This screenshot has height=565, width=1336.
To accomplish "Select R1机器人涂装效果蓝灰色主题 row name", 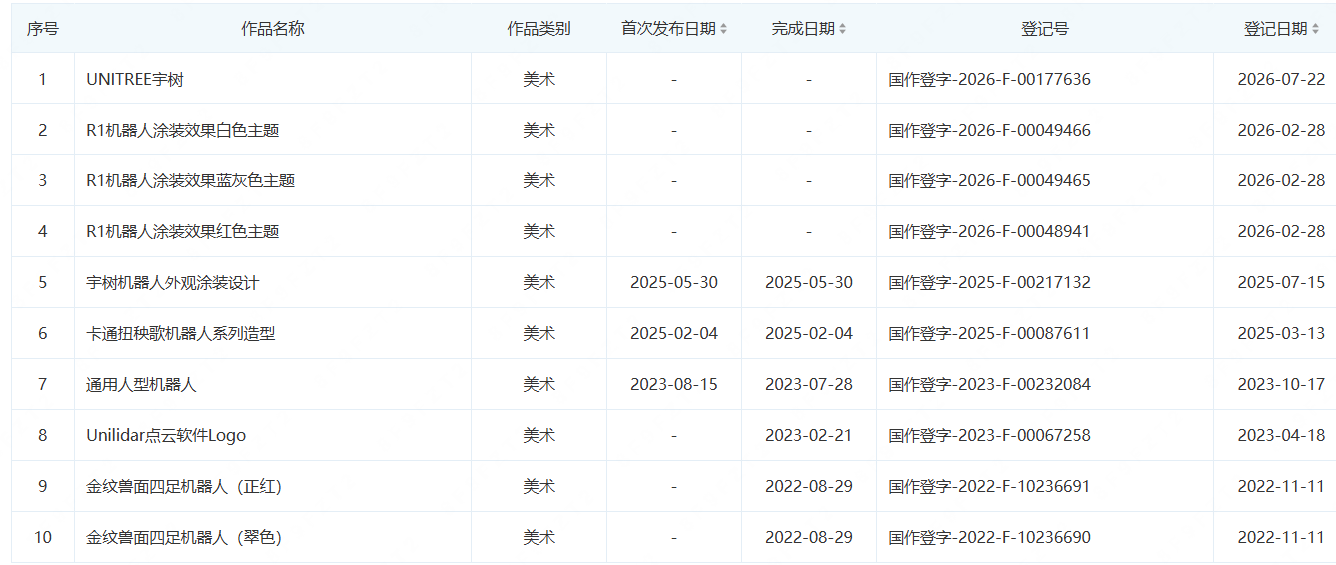I will tap(191, 180).
